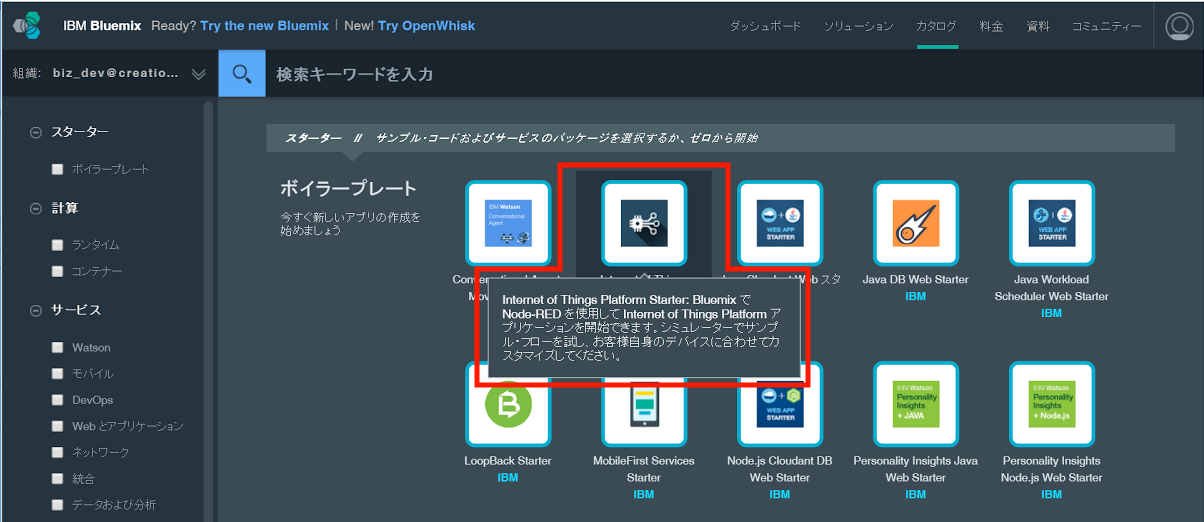Viewport: 1204px width, 522px height.
Task: Check the ランタイム checkbox
Action: (x=58, y=245)
